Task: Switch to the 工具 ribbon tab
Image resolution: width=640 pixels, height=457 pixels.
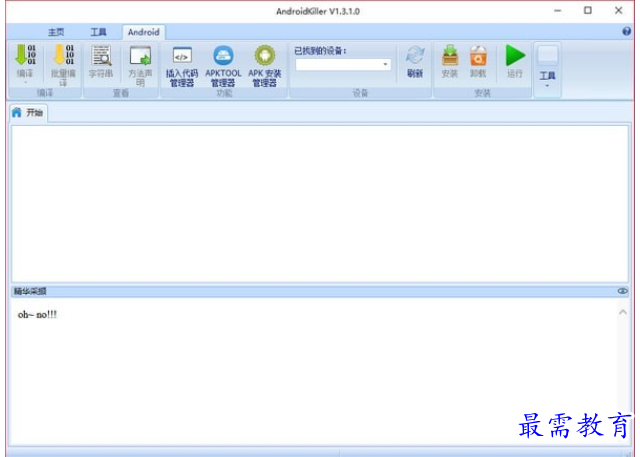Action: pyautogui.click(x=98, y=32)
